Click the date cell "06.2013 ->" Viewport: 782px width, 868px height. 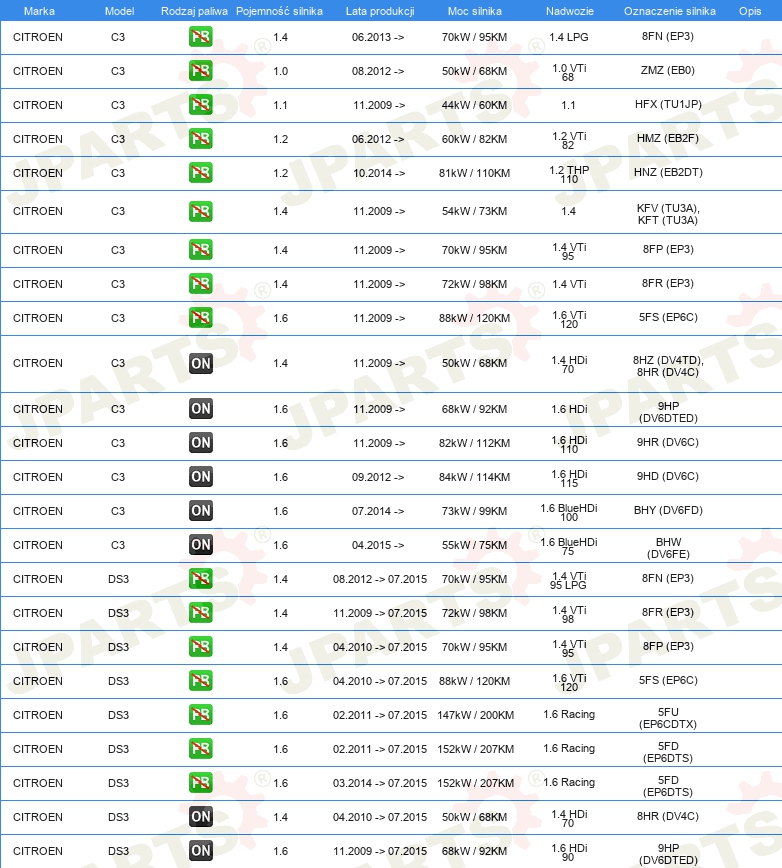[x=378, y=37]
